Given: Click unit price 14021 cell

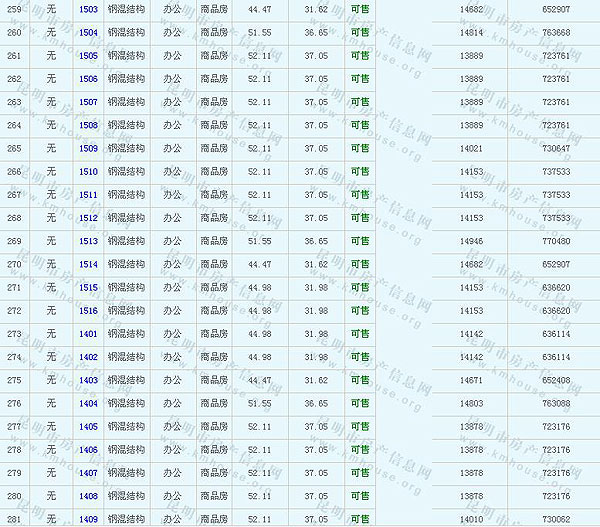Looking at the screenshot, I should [x=471, y=149].
